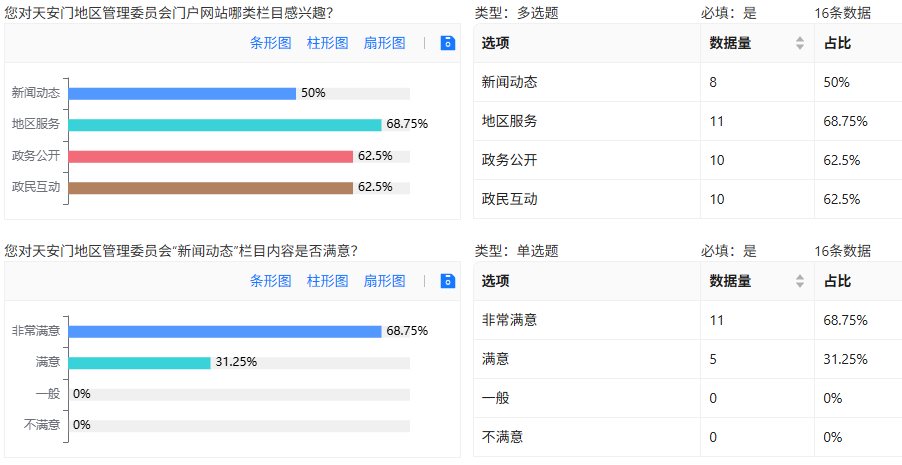The height and width of the screenshot is (465, 902).
Task: Click the 选项 header in second table
Action: point(495,281)
